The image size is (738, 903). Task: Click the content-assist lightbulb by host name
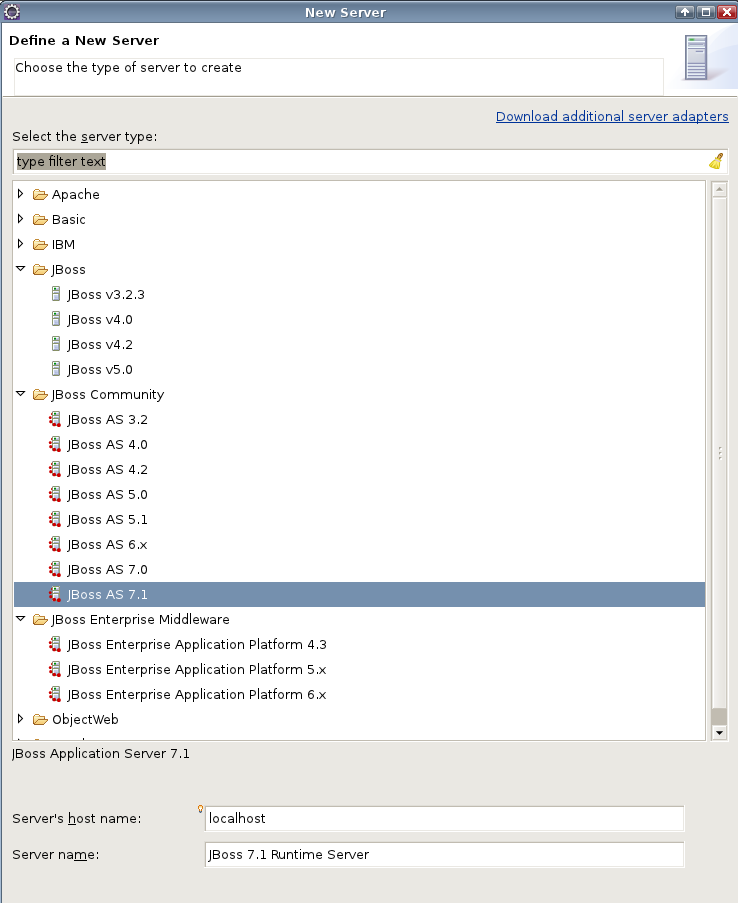[200, 809]
